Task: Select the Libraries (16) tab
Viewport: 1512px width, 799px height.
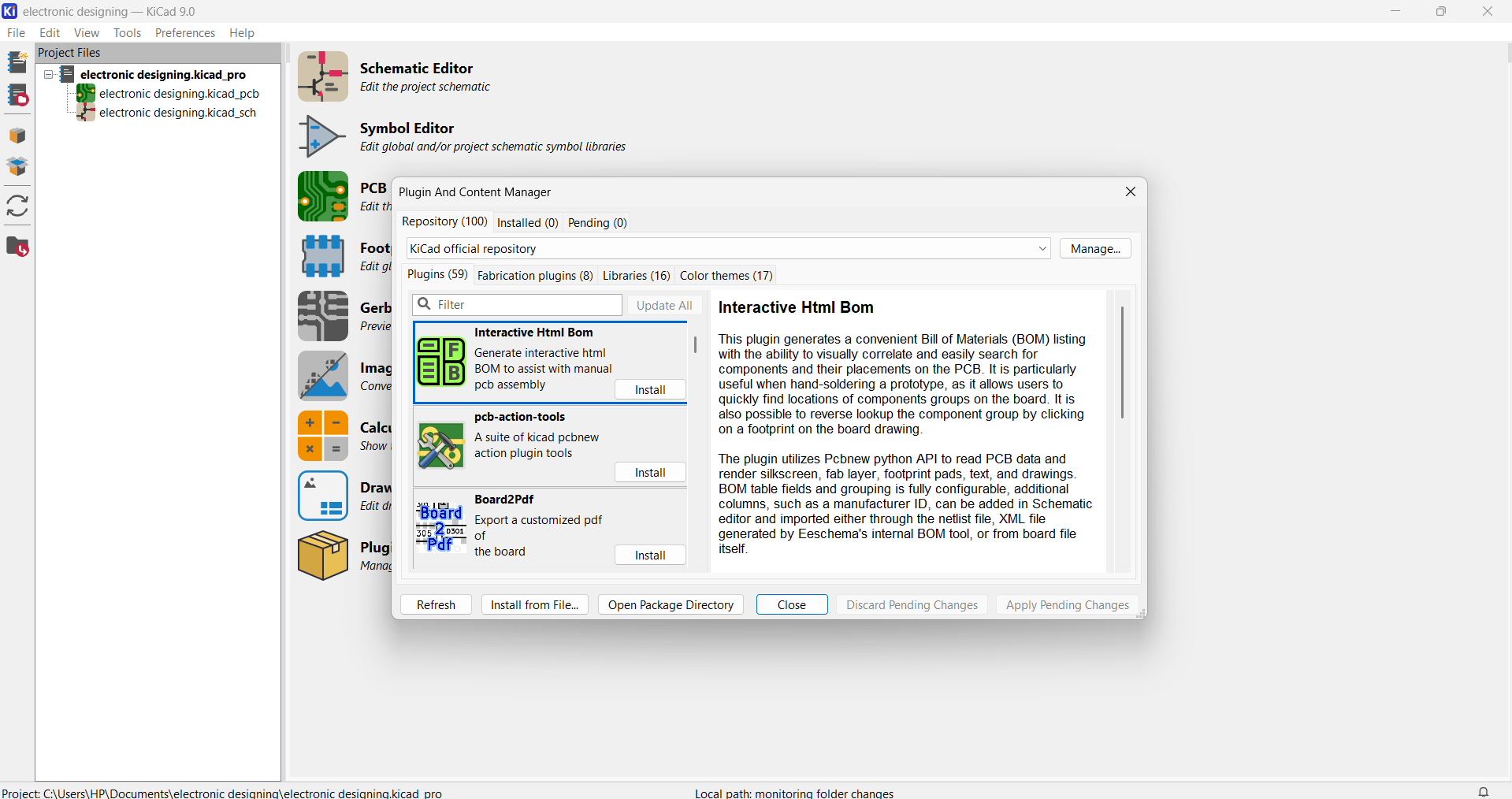Action: 637,276
